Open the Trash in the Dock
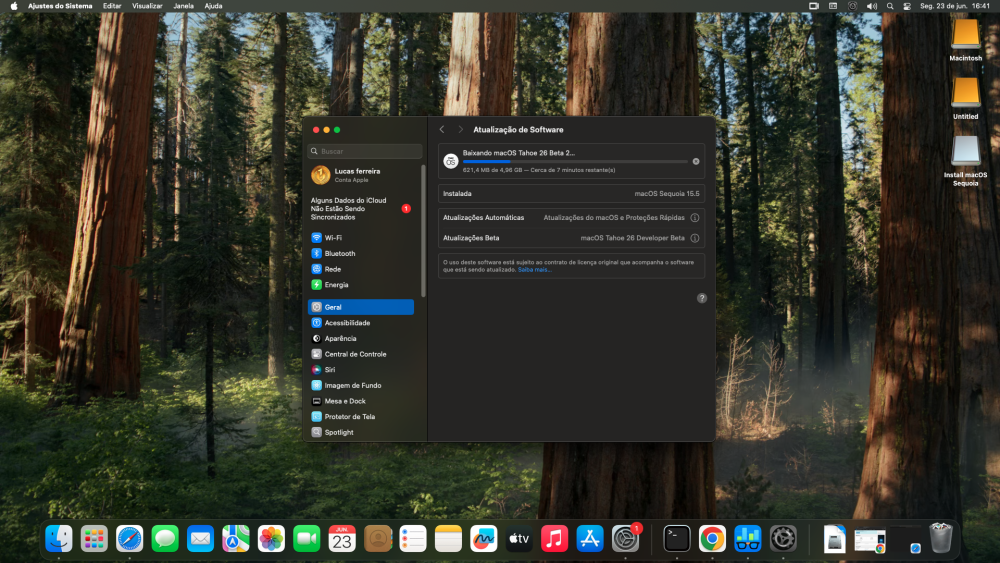1000x563 pixels. tap(941, 537)
